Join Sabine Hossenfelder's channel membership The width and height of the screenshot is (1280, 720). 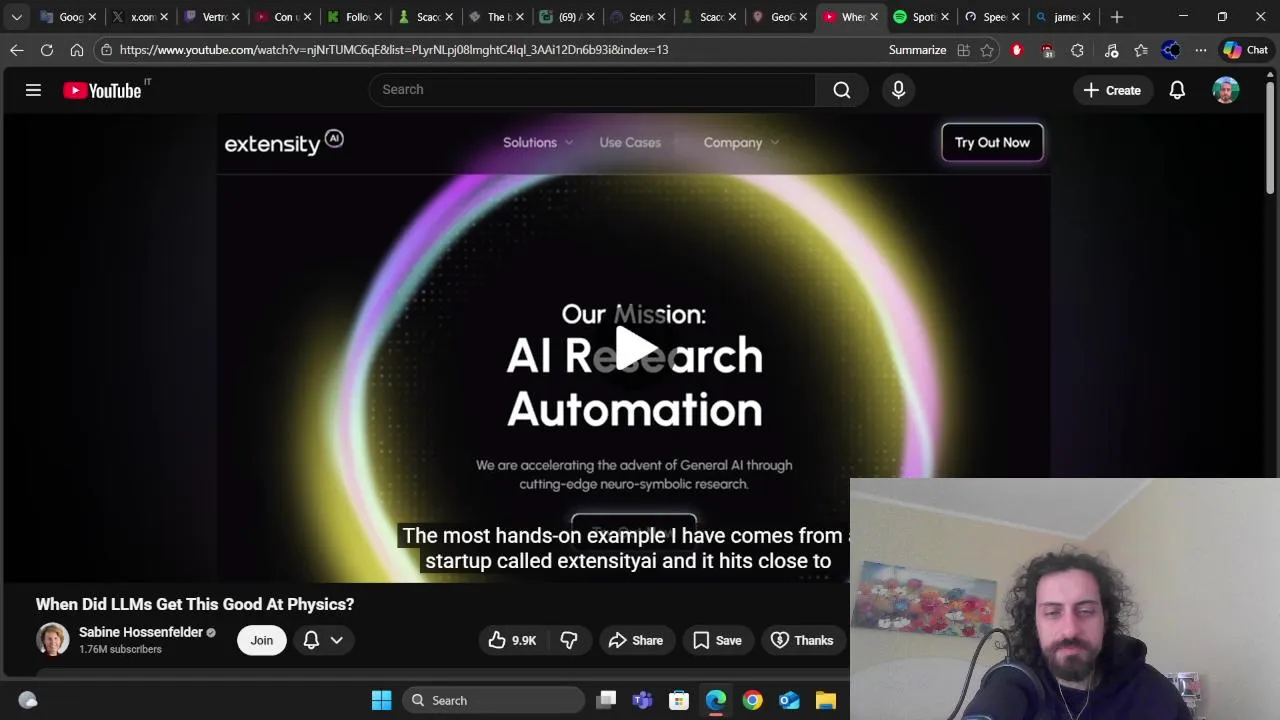262,640
